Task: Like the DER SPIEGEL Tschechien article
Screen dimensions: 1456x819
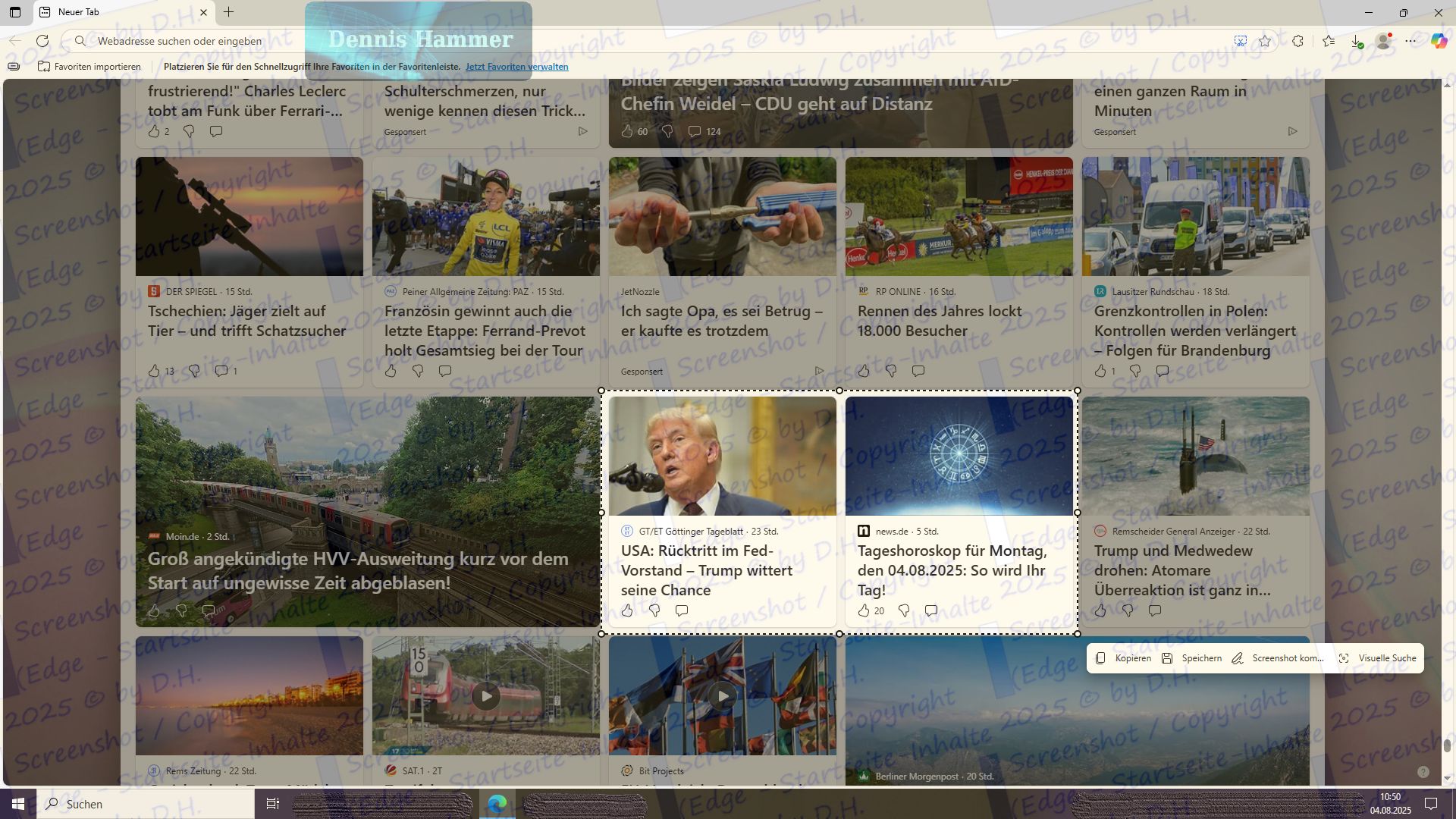Action: pos(154,371)
